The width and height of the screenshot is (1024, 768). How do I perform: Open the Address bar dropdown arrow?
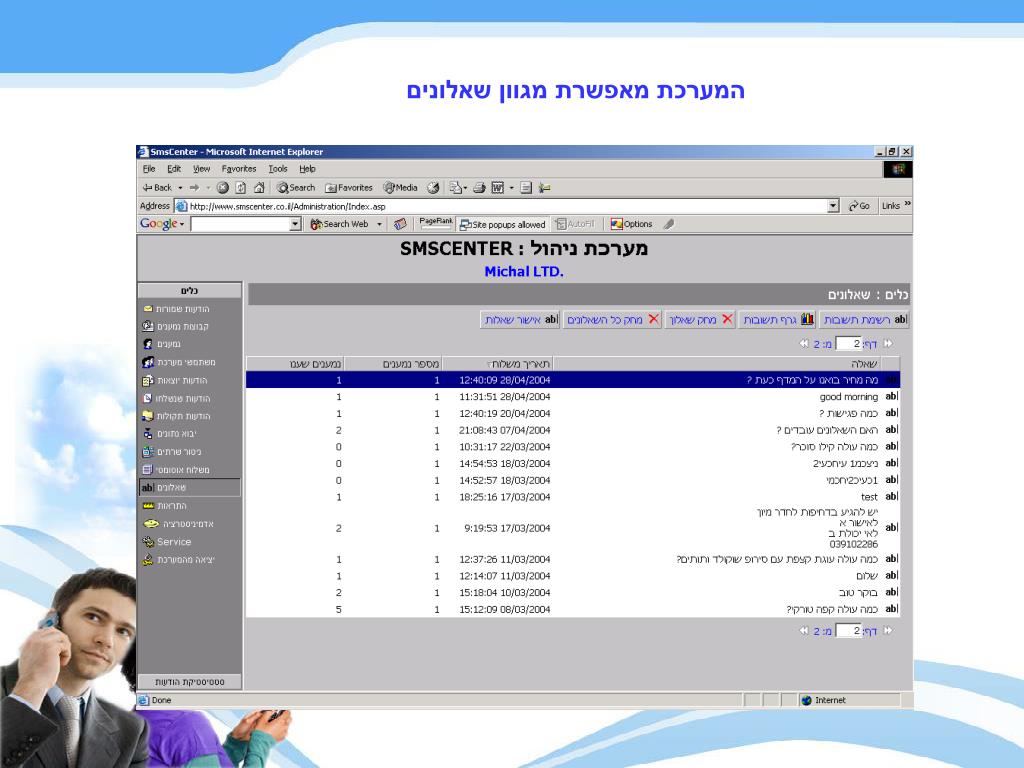click(x=833, y=206)
